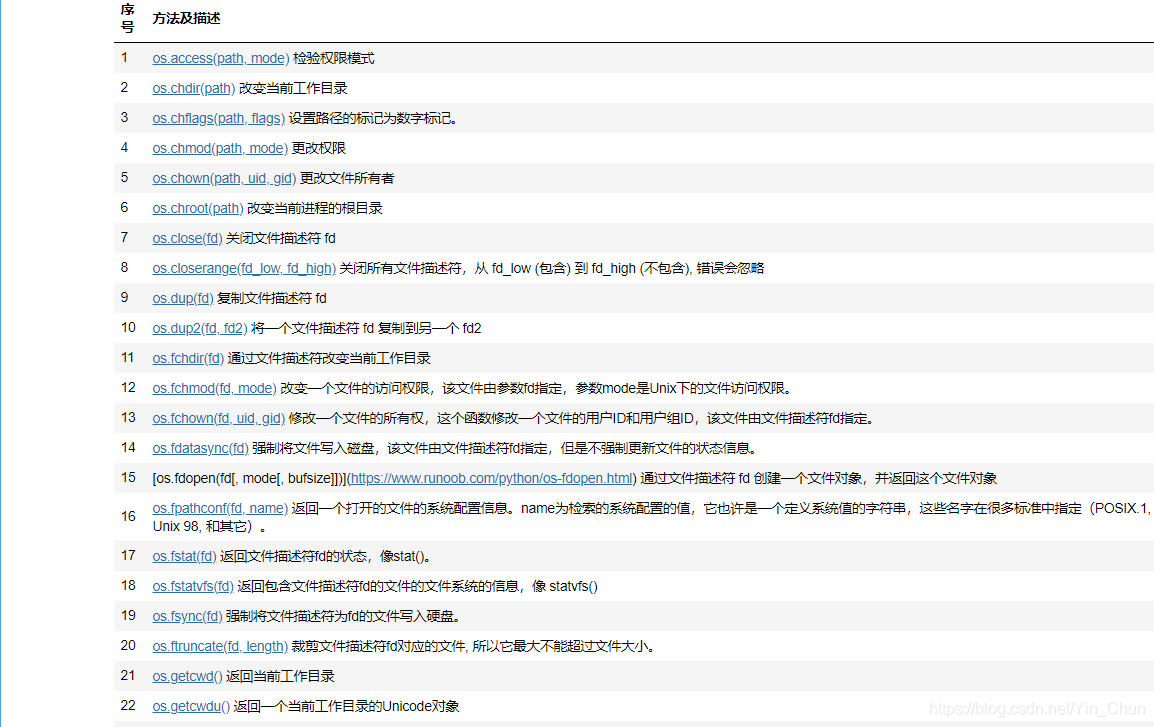Open the runoob.com os-fdopen URL link
The height and width of the screenshot is (727, 1154).
coord(490,478)
